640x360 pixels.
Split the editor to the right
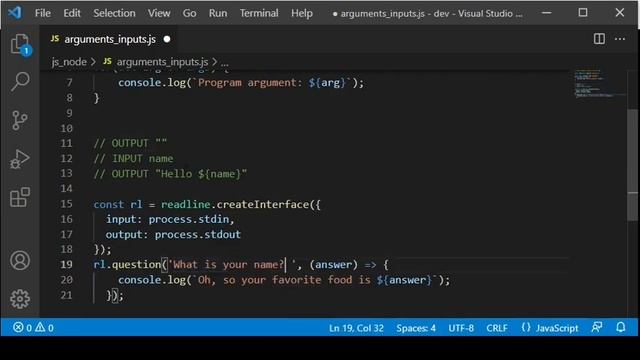tap(599, 39)
